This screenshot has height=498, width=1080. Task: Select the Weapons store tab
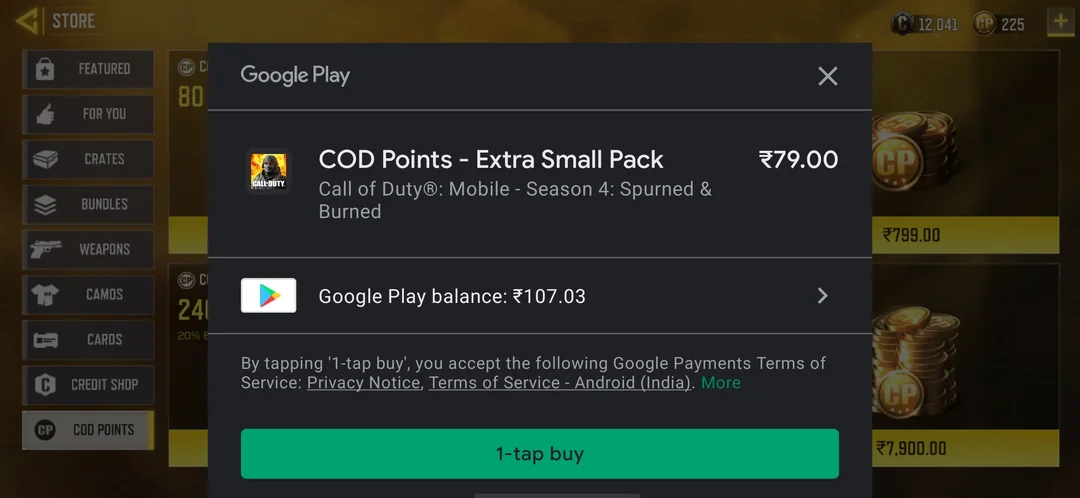89,249
